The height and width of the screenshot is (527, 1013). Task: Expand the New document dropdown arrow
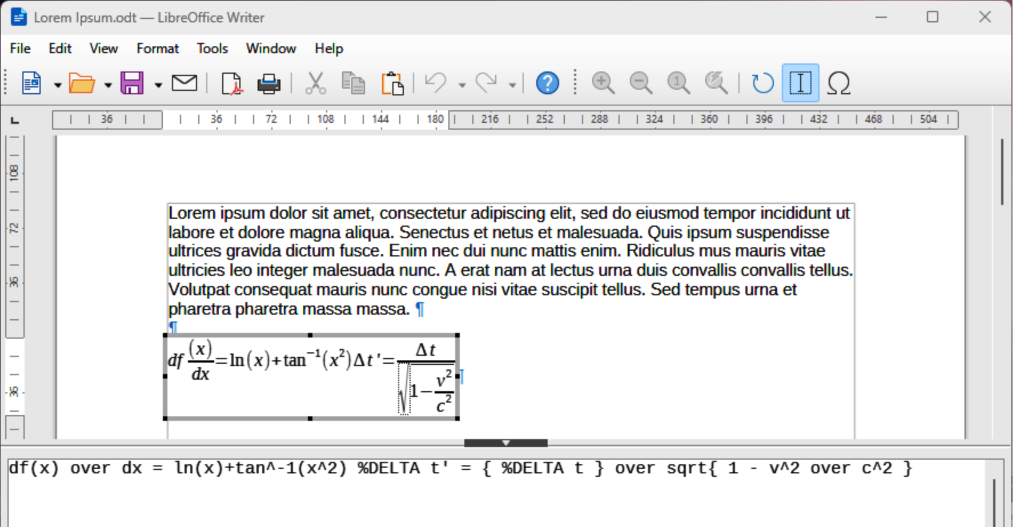(x=57, y=85)
